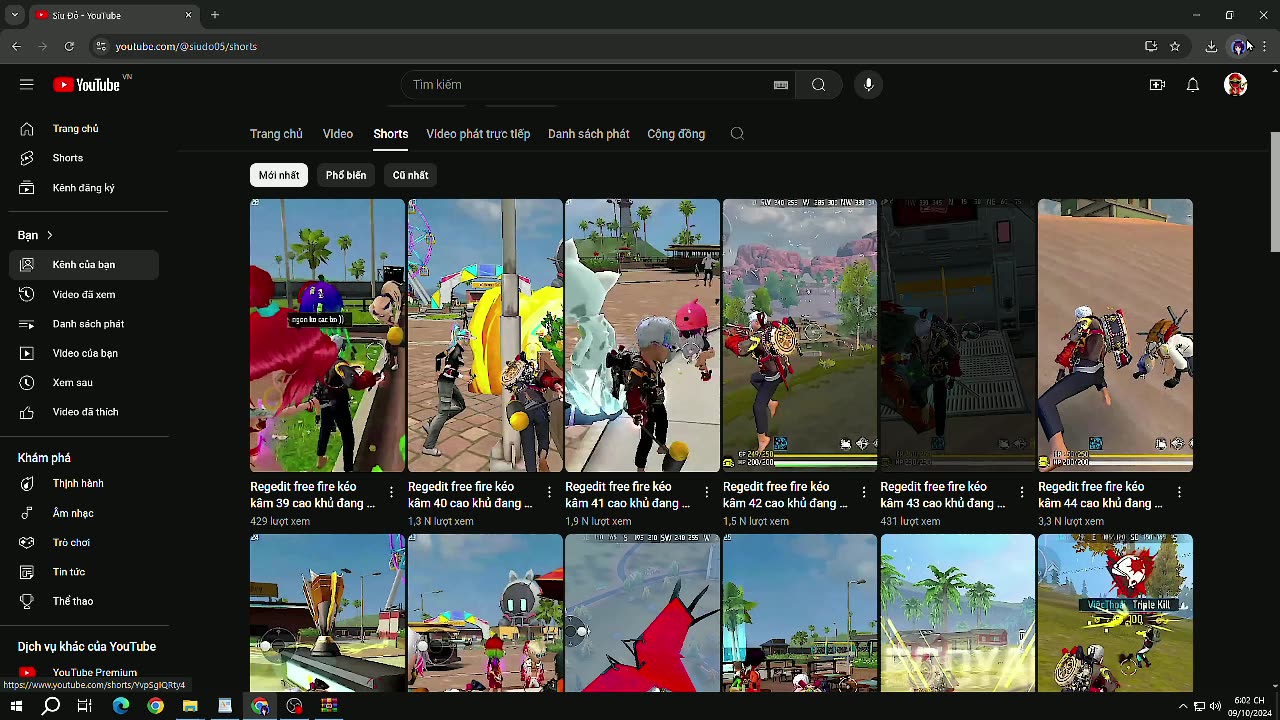The height and width of the screenshot is (720, 1280).
Task: Open the kâm 44 short thumbnail
Action: (1115, 335)
